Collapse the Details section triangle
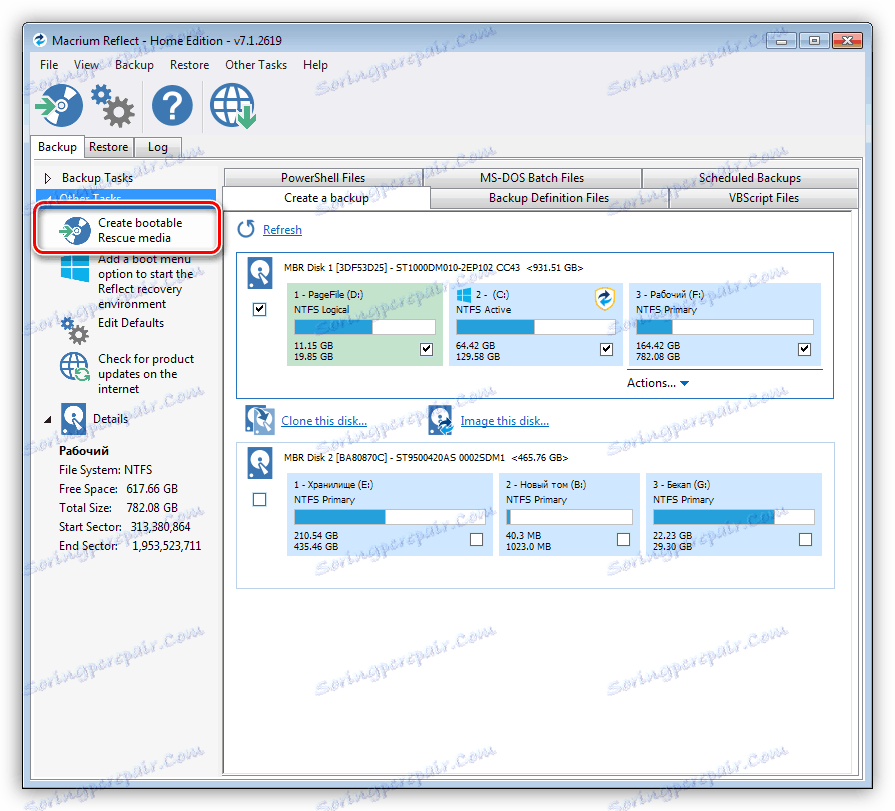The height and width of the screenshot is (811, 895). (48, 419)
